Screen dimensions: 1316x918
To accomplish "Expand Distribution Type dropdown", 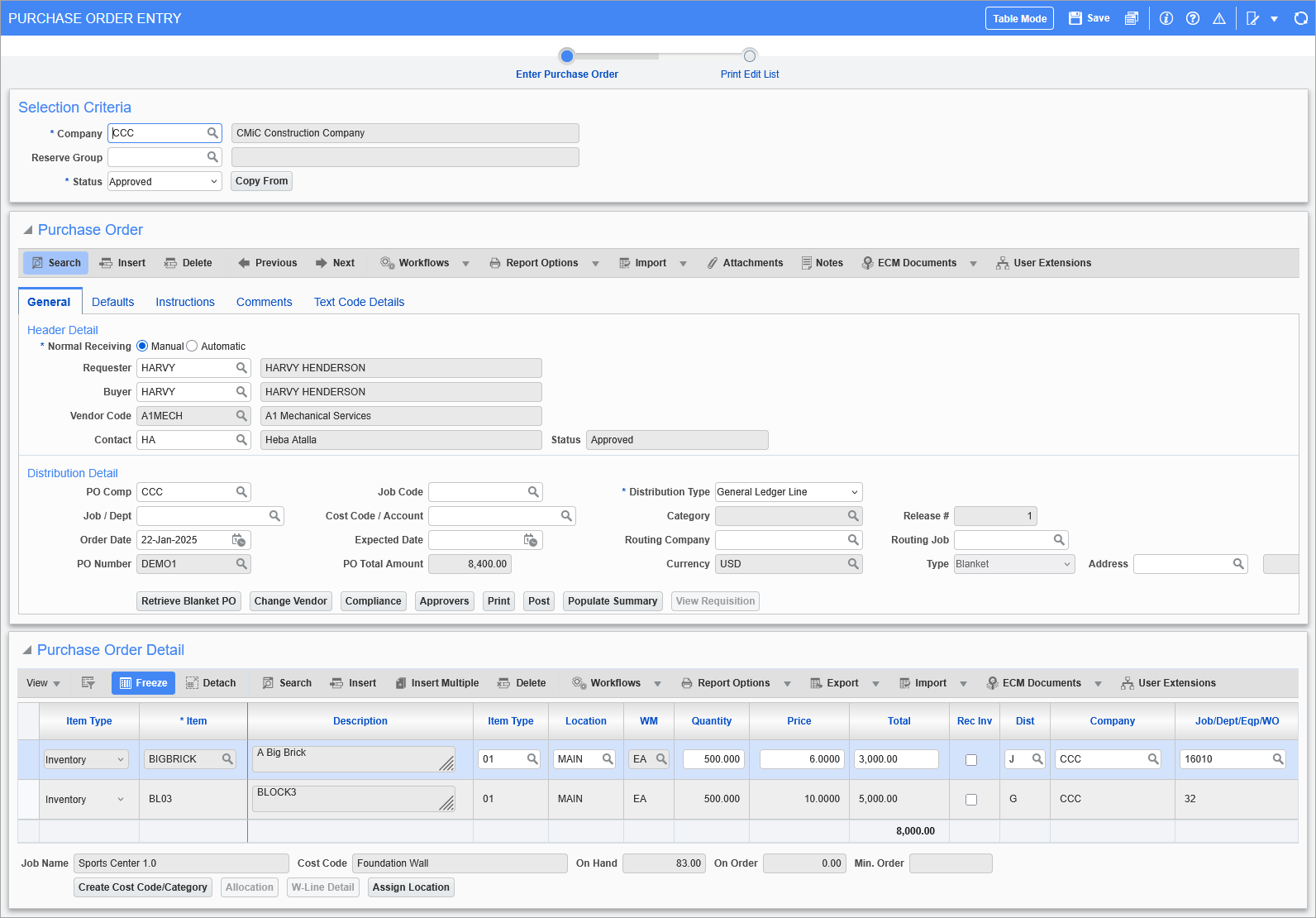I will click(788, 492).
